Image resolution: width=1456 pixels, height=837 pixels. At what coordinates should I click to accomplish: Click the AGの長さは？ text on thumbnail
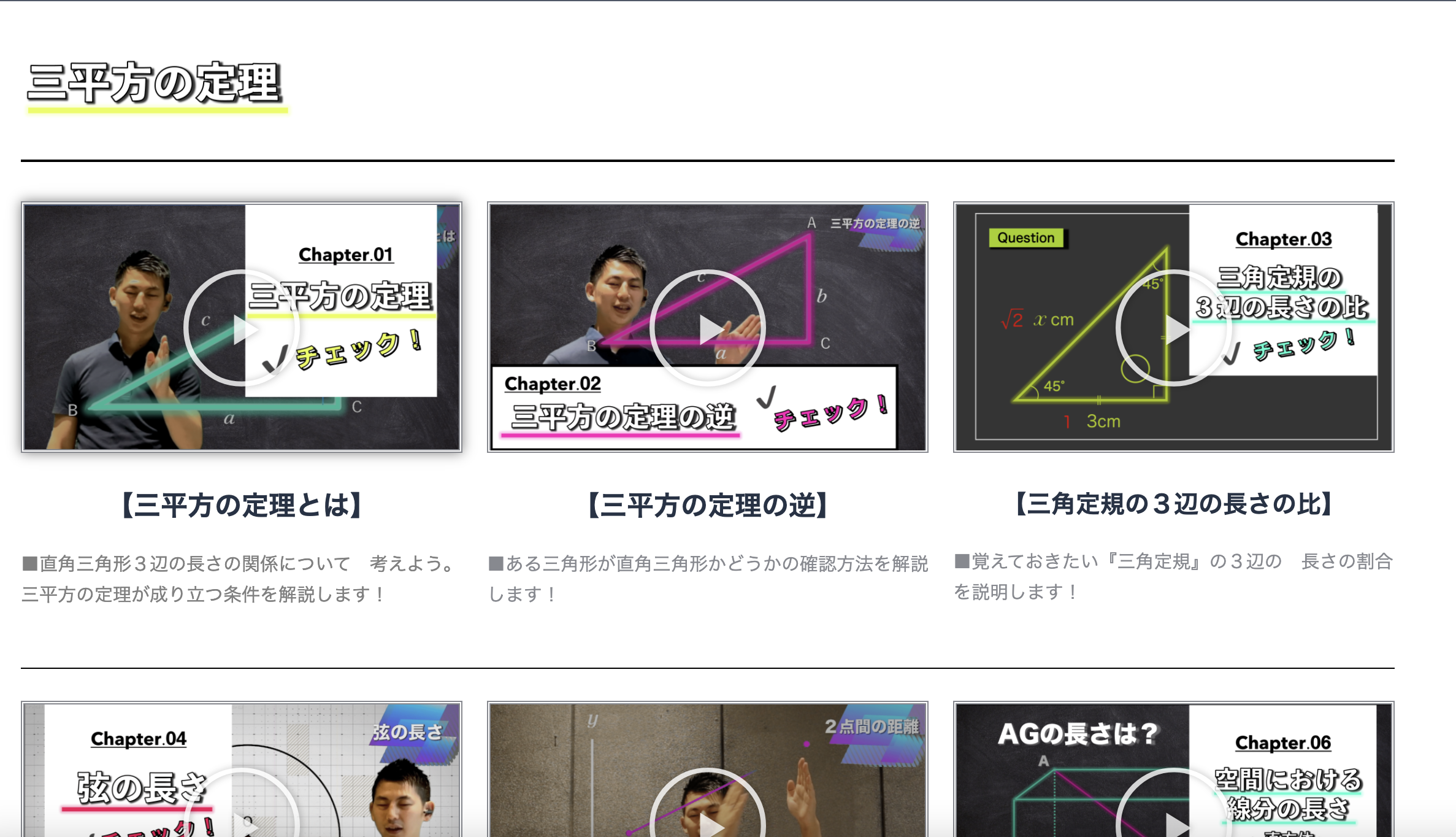click(1078, 733)
